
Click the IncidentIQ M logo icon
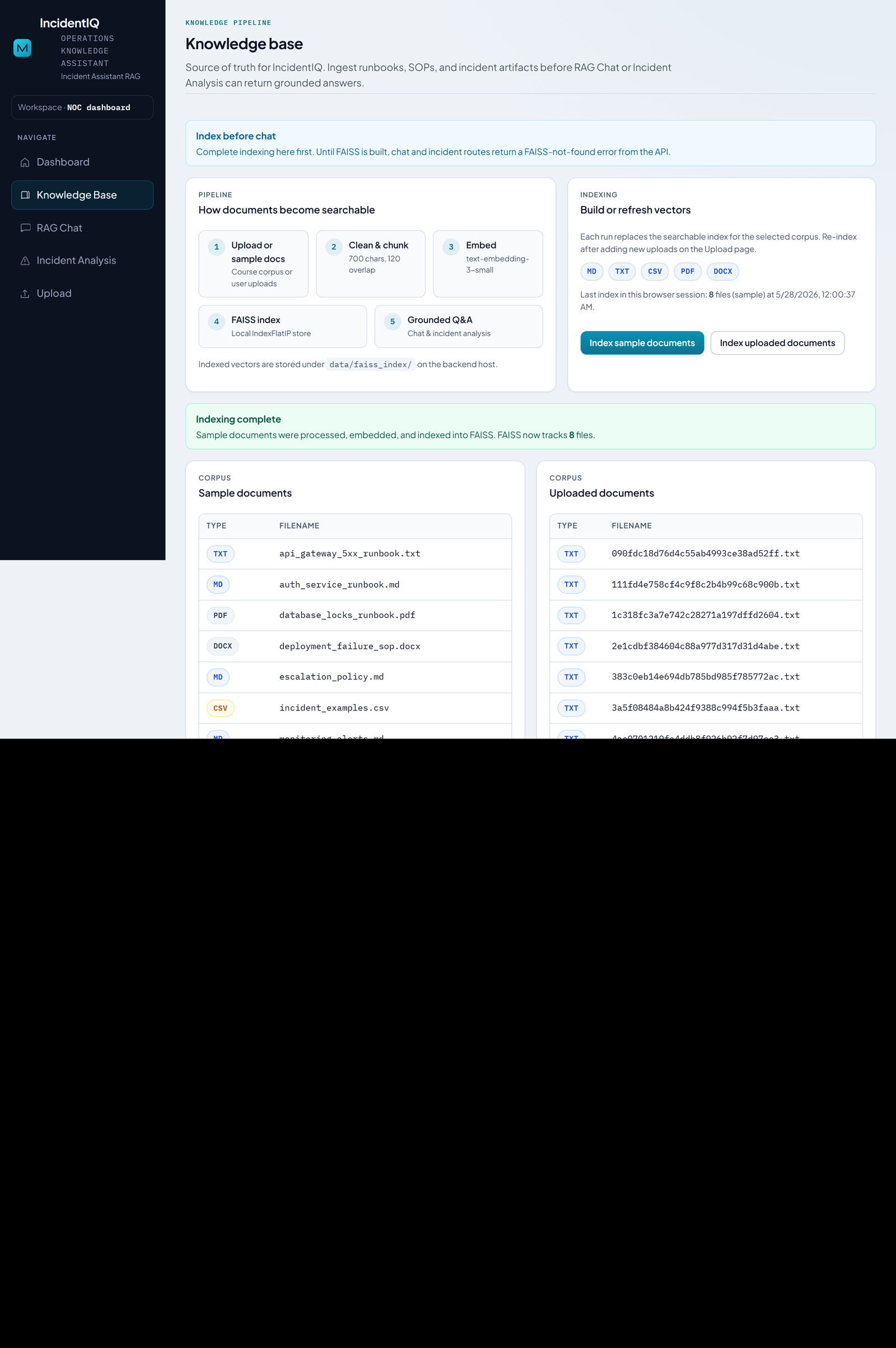coord(22,48)
